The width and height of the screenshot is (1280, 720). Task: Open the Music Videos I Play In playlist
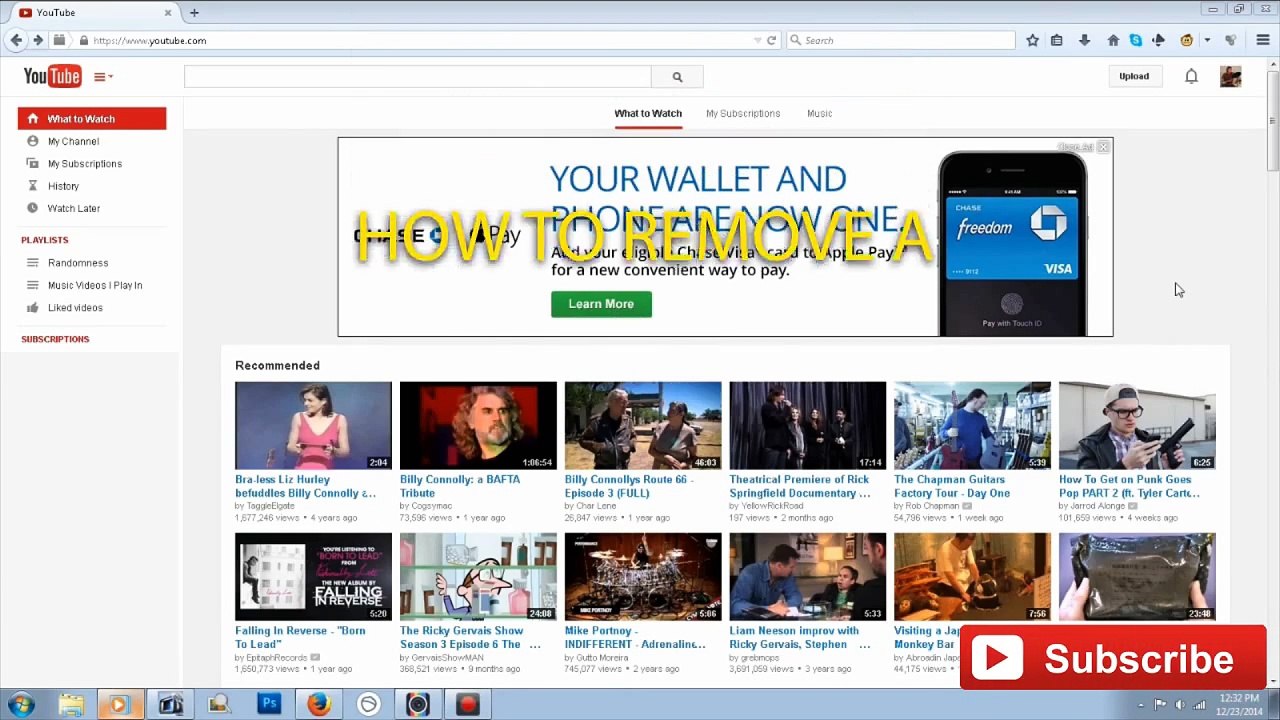point(95,285)
